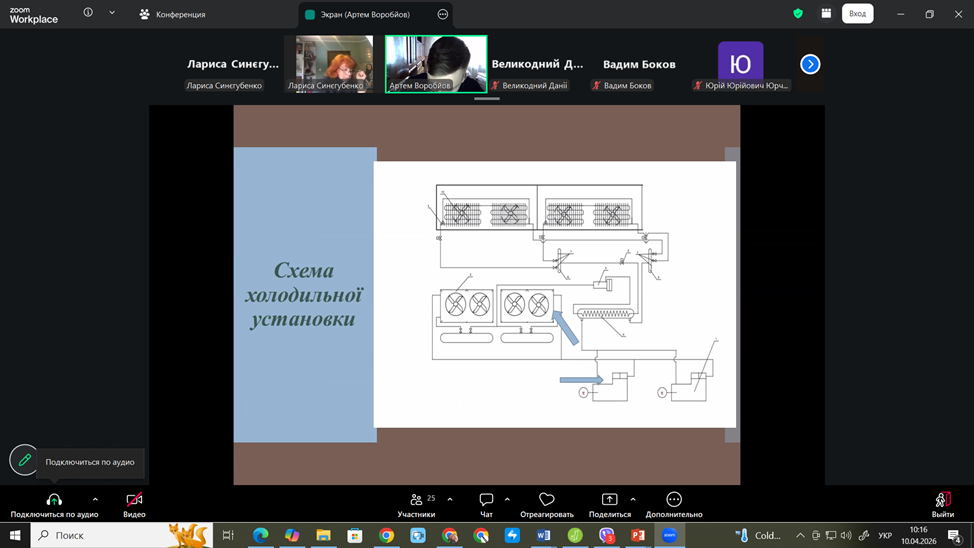Screen dimensions: 974x548
Task: Show next participants with blue arrow
Action: click(x=810, y=64)
